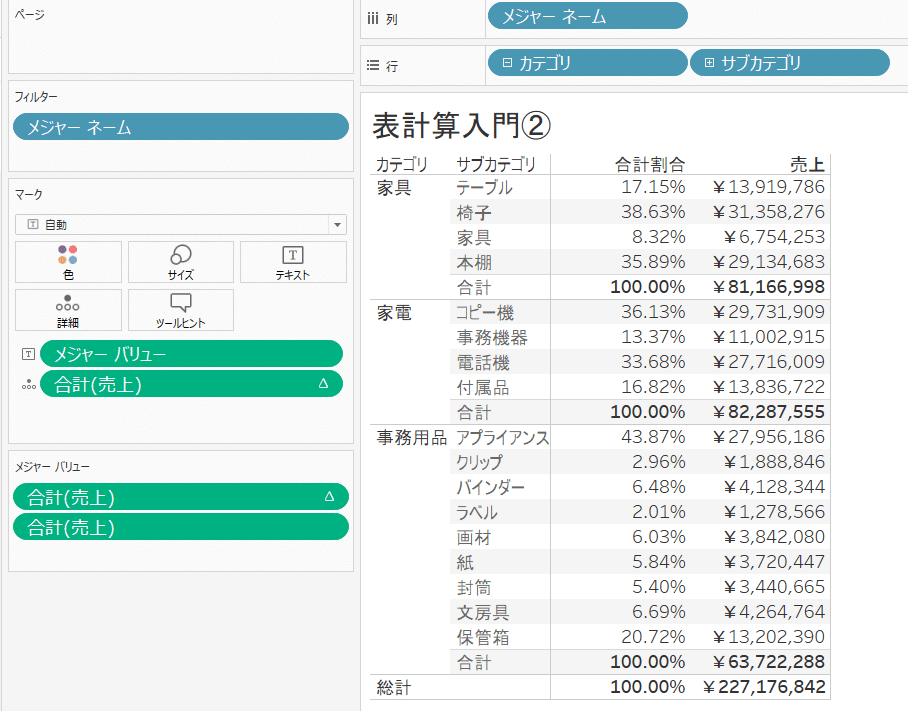Viewport: 908px width, 711px height.
Task: Select the カテゴリ pill label on rows
Action: [545, 63]
